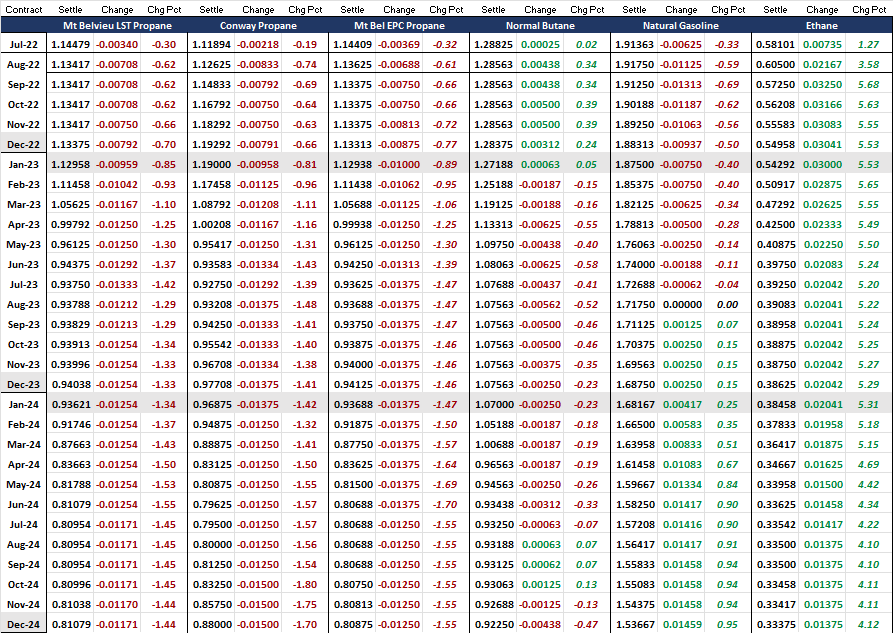Select Mar-23 Normal Butane settle 1.19125

coord(493,205)
